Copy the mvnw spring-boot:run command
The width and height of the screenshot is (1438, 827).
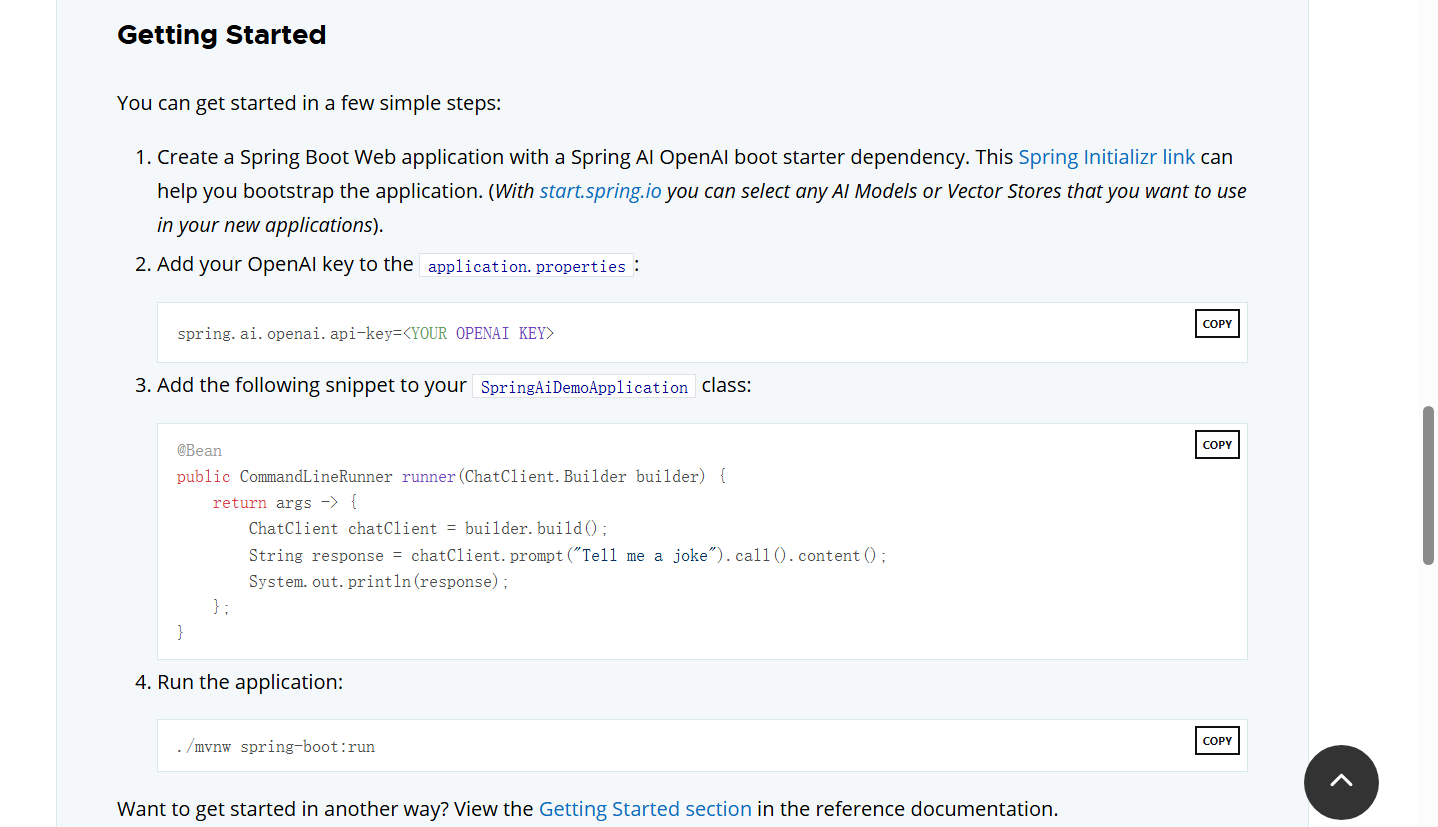[1217, 741]
